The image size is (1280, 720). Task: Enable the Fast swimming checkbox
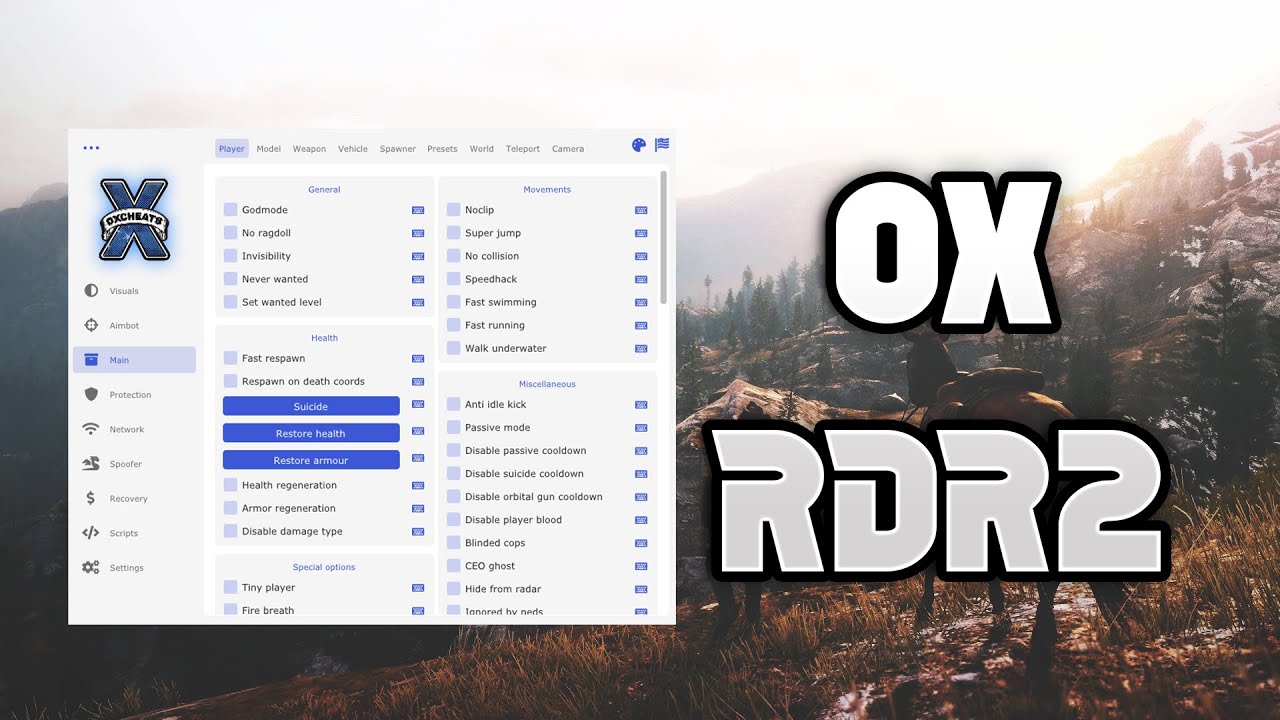453,302
